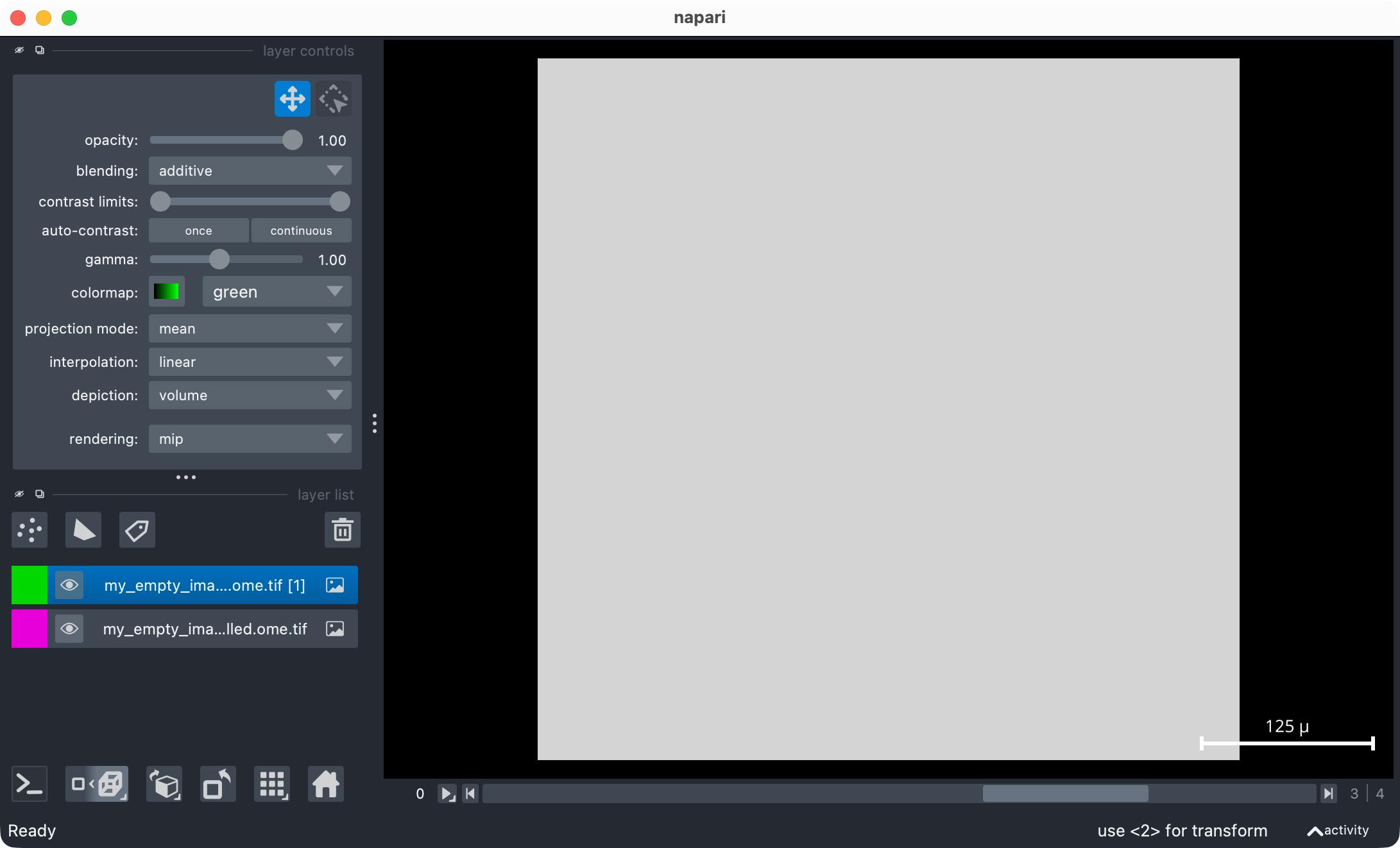Click the splitter dots above layer list

(x=186, y=477)
